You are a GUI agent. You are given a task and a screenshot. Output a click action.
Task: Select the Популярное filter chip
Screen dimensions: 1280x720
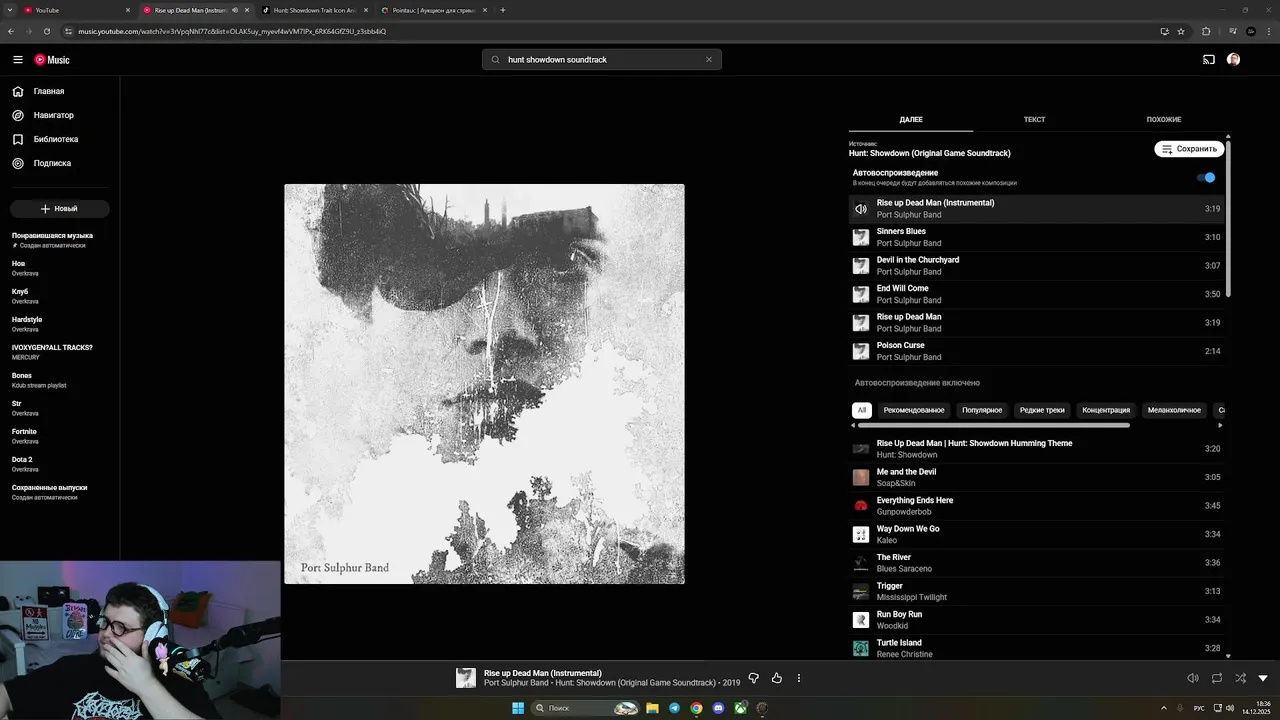[982, 410]
